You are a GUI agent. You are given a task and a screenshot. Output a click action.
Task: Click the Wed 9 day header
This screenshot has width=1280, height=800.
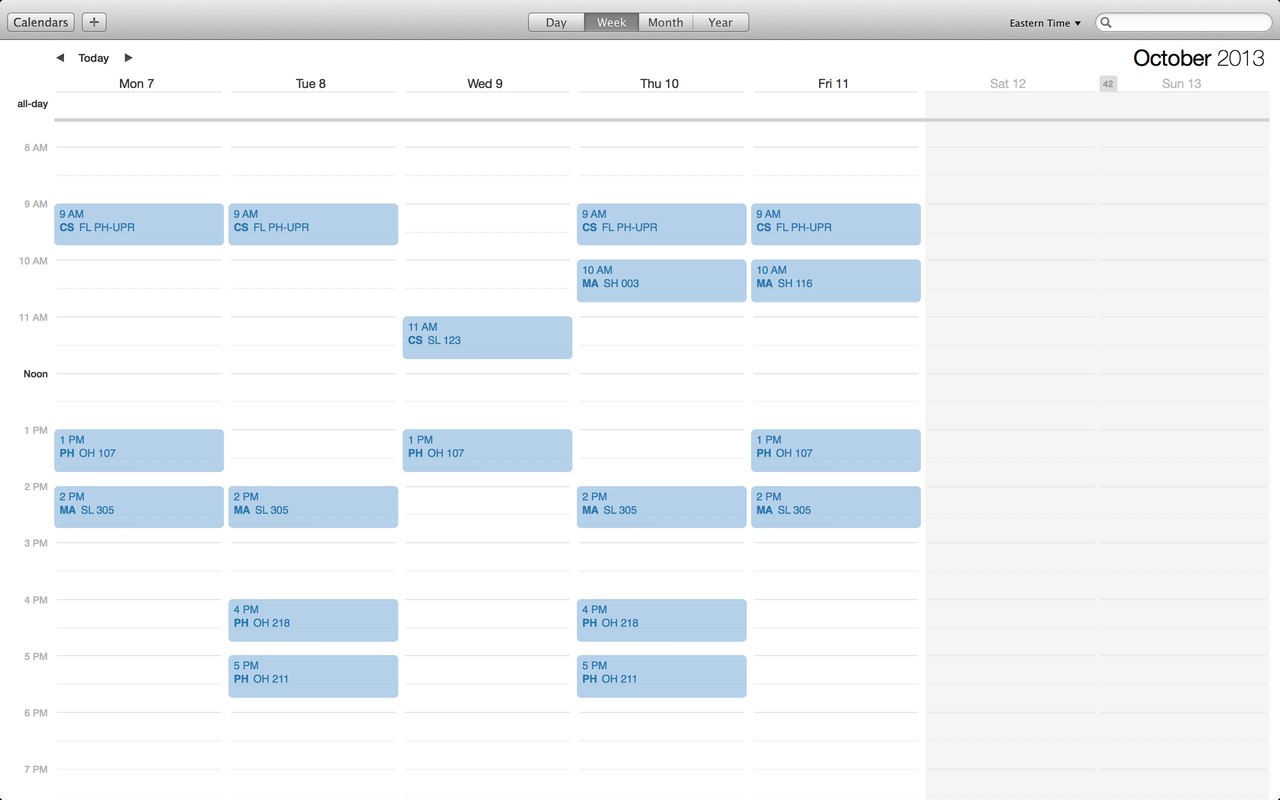[x=485, y=84]
